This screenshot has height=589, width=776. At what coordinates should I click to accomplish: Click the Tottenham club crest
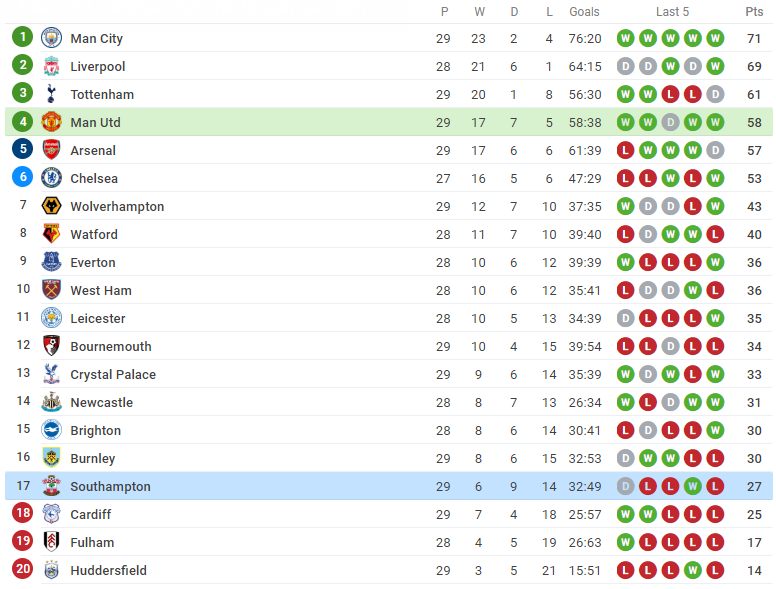[51, 94]
